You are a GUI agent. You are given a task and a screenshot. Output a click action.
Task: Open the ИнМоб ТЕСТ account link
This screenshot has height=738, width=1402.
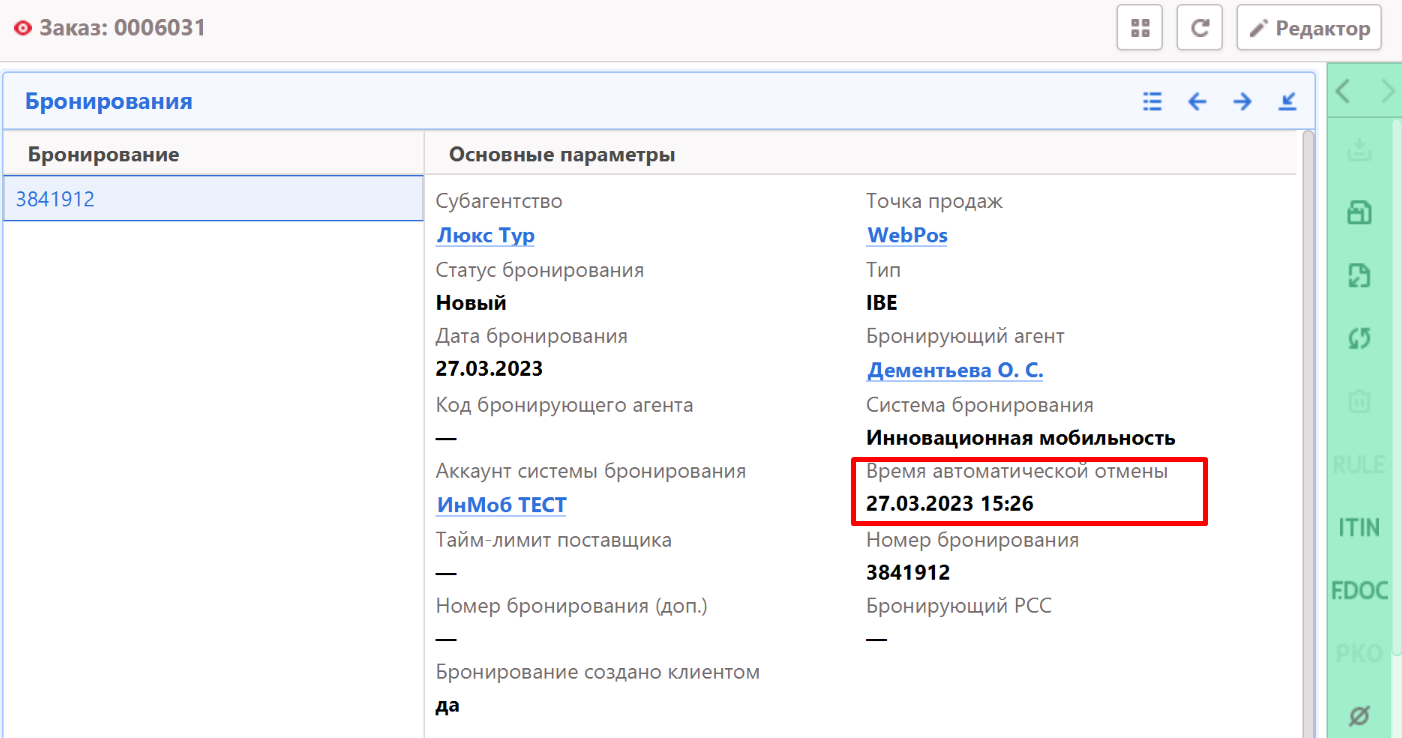pyautogui.click(x=501, y=506)
